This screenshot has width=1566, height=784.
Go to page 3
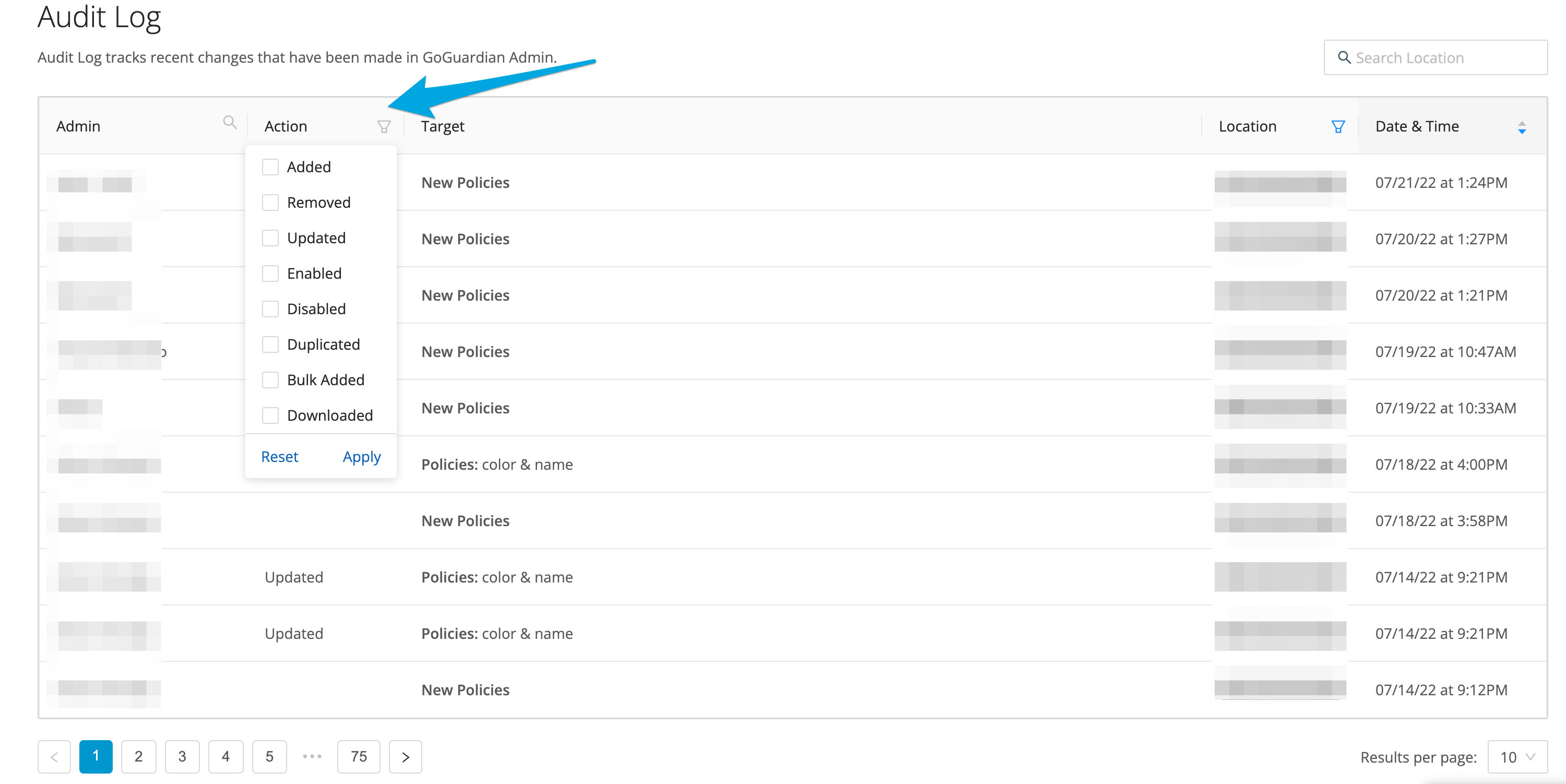(182, 757)
